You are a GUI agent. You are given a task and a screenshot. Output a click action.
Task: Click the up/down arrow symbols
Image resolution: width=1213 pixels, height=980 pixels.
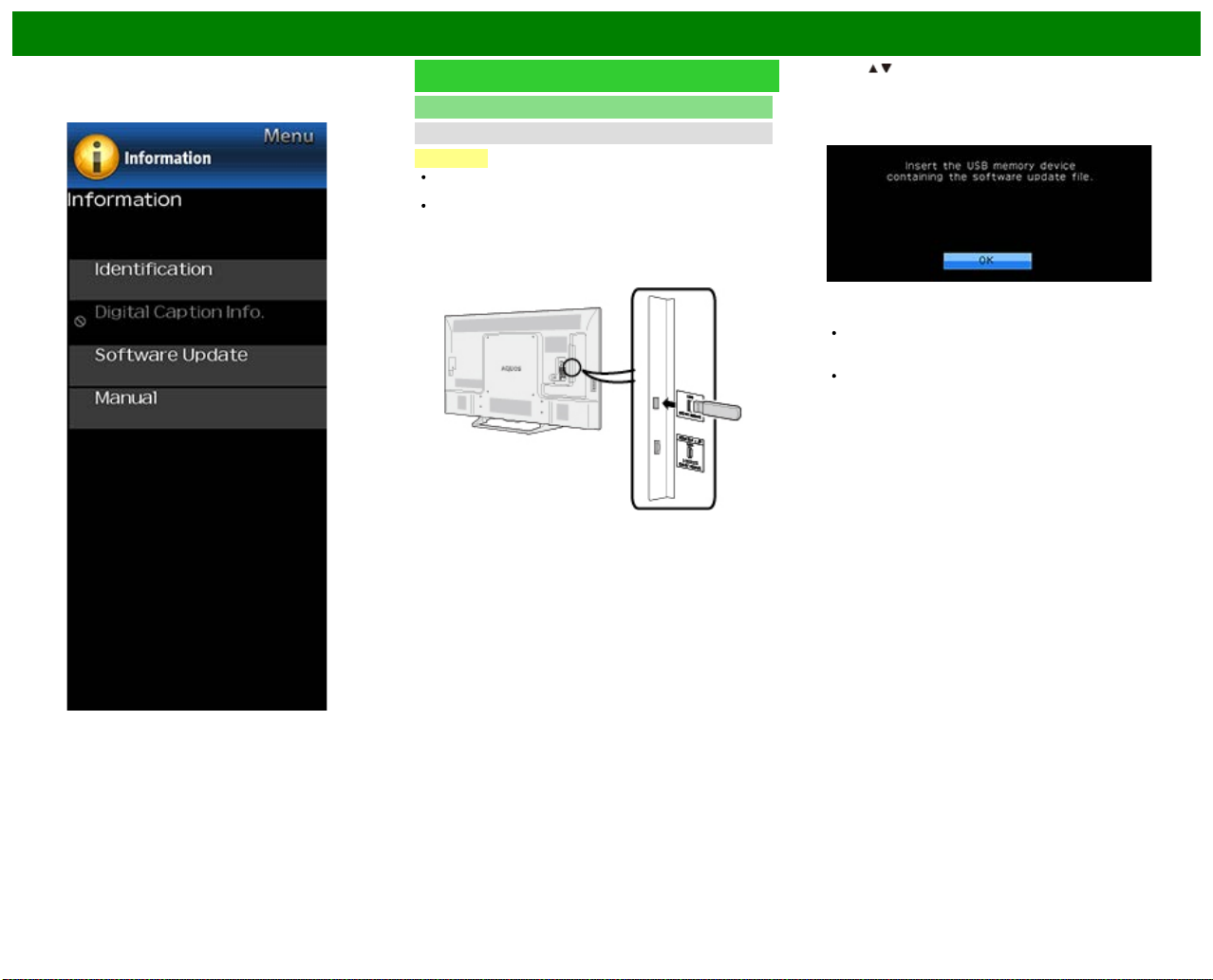point(880,68)
